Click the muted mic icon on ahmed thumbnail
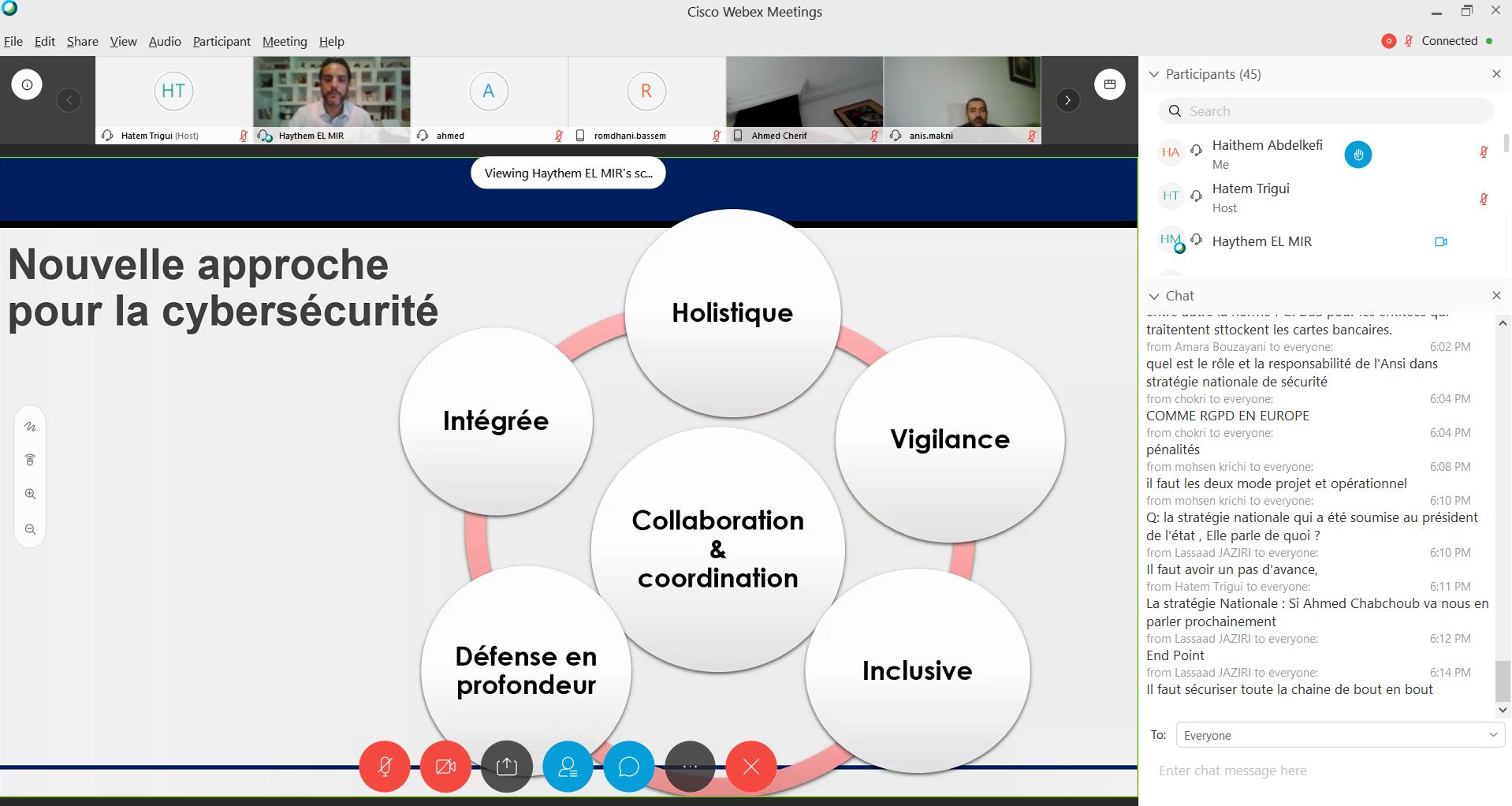Image resolution: width=1512 pixels, height=806 pixels. click(x=559, y=136)
